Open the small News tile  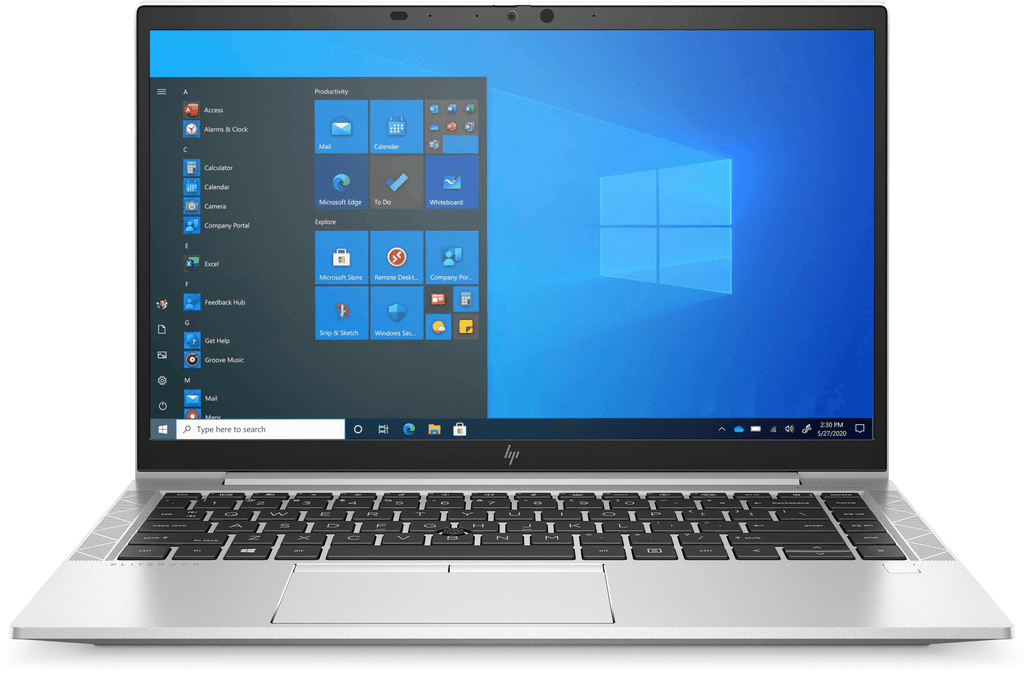coord(438,299)
